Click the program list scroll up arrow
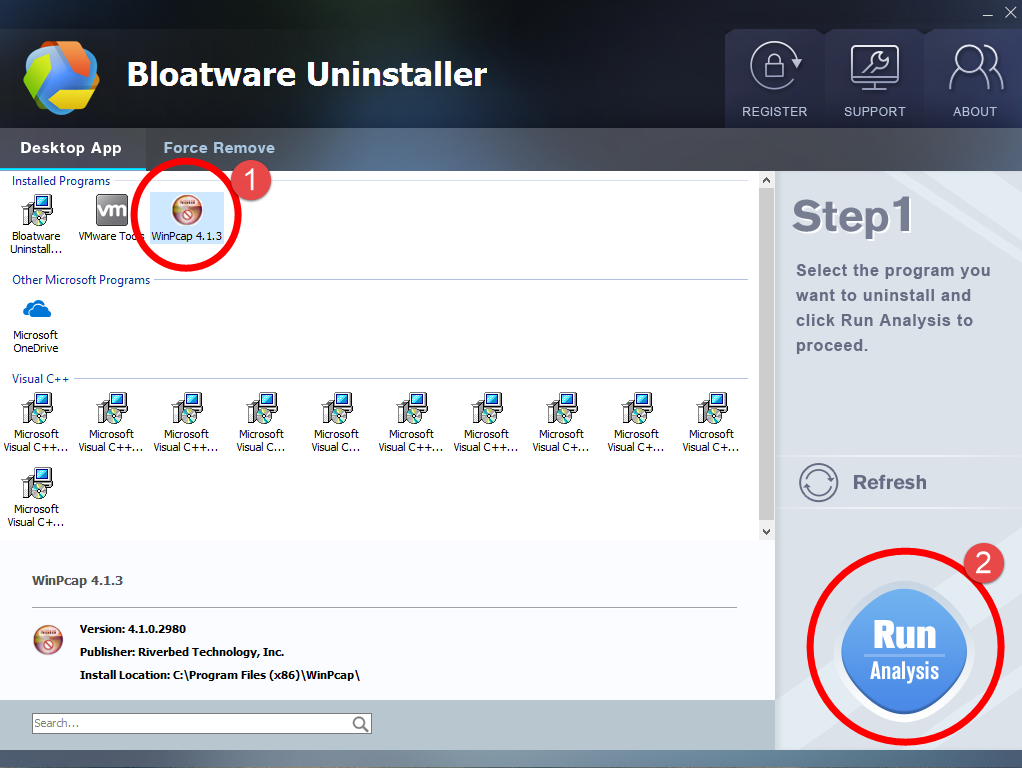Image resolution: width=1022 pixels, height=768 pixels. [x=766, y=180]
